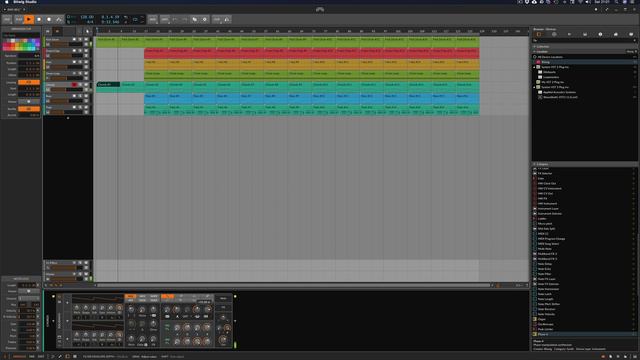The width and height of the screenshot is (640, 360).
Task: Arm the global Record button in transport
Action: 49,19
